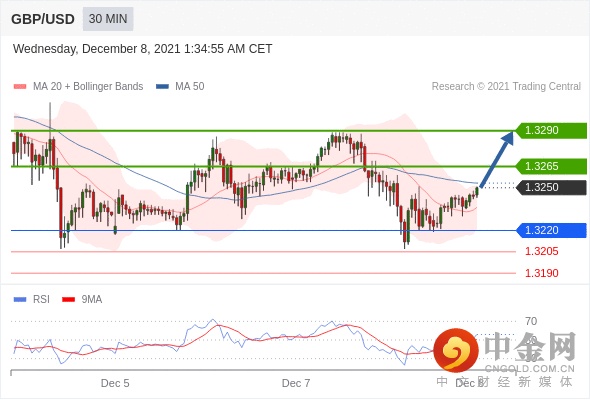Click the blue MA 50 legend swatch
Screen dimensions: 590x400
point(162,87)
